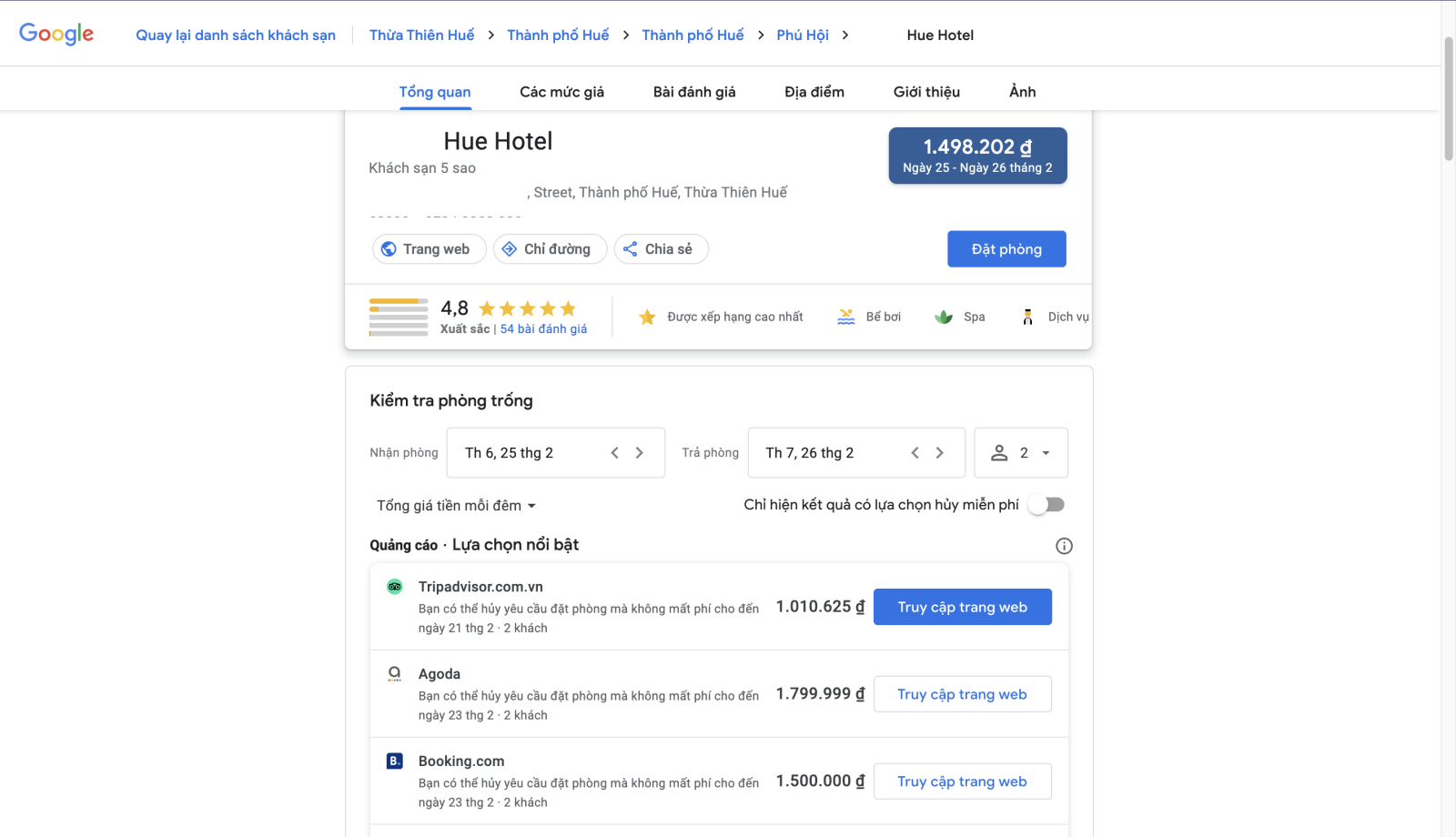
Task: Click the Booking.com price 1.500.000 ₫
Action: click(x=820, y=782)
